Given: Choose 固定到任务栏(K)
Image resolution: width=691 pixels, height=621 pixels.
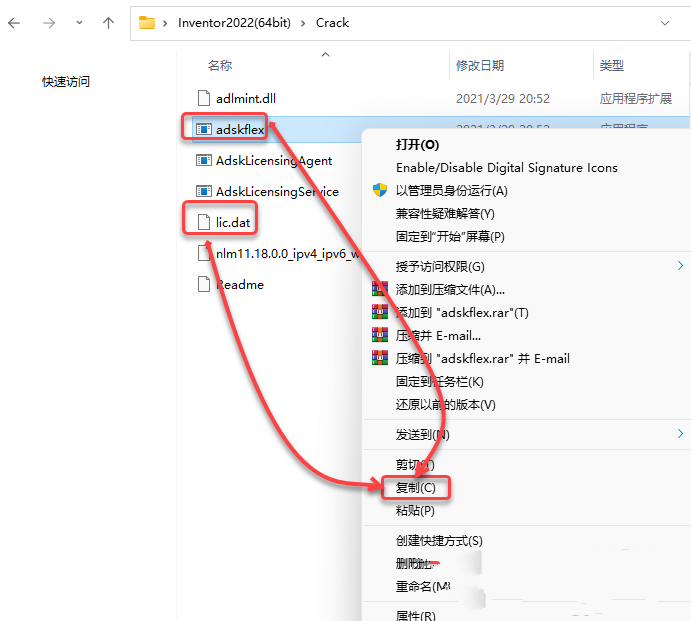Looking at the screenshot, I should (x=440, y=381).
